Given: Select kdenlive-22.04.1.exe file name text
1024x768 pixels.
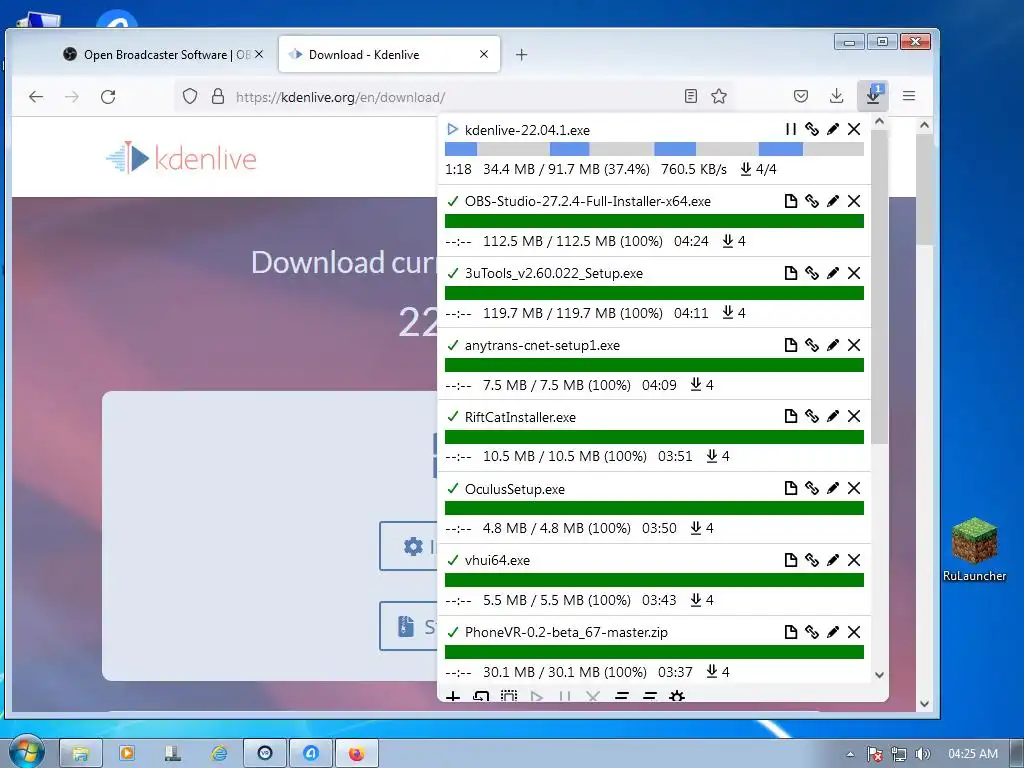Looking at the screenshot, I should [x=527, y=130].
